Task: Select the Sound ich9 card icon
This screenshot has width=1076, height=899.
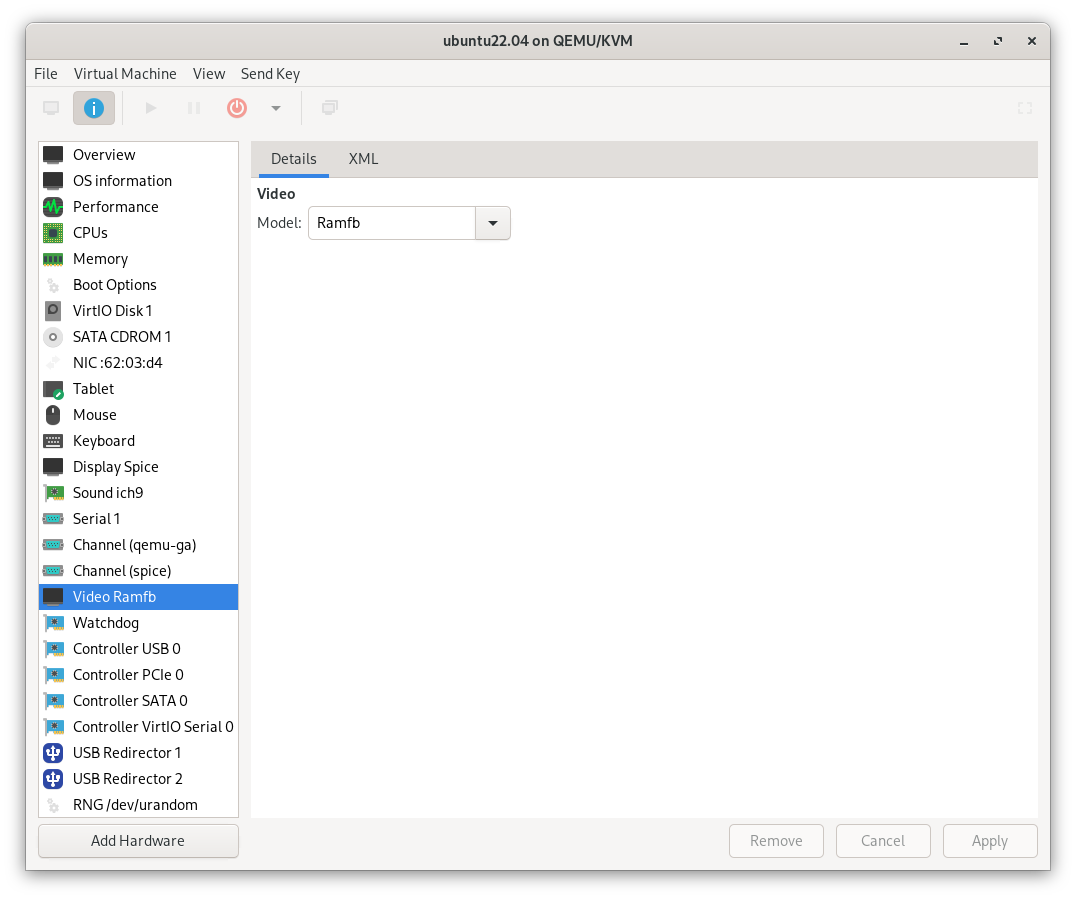Action: coord(53,493)
